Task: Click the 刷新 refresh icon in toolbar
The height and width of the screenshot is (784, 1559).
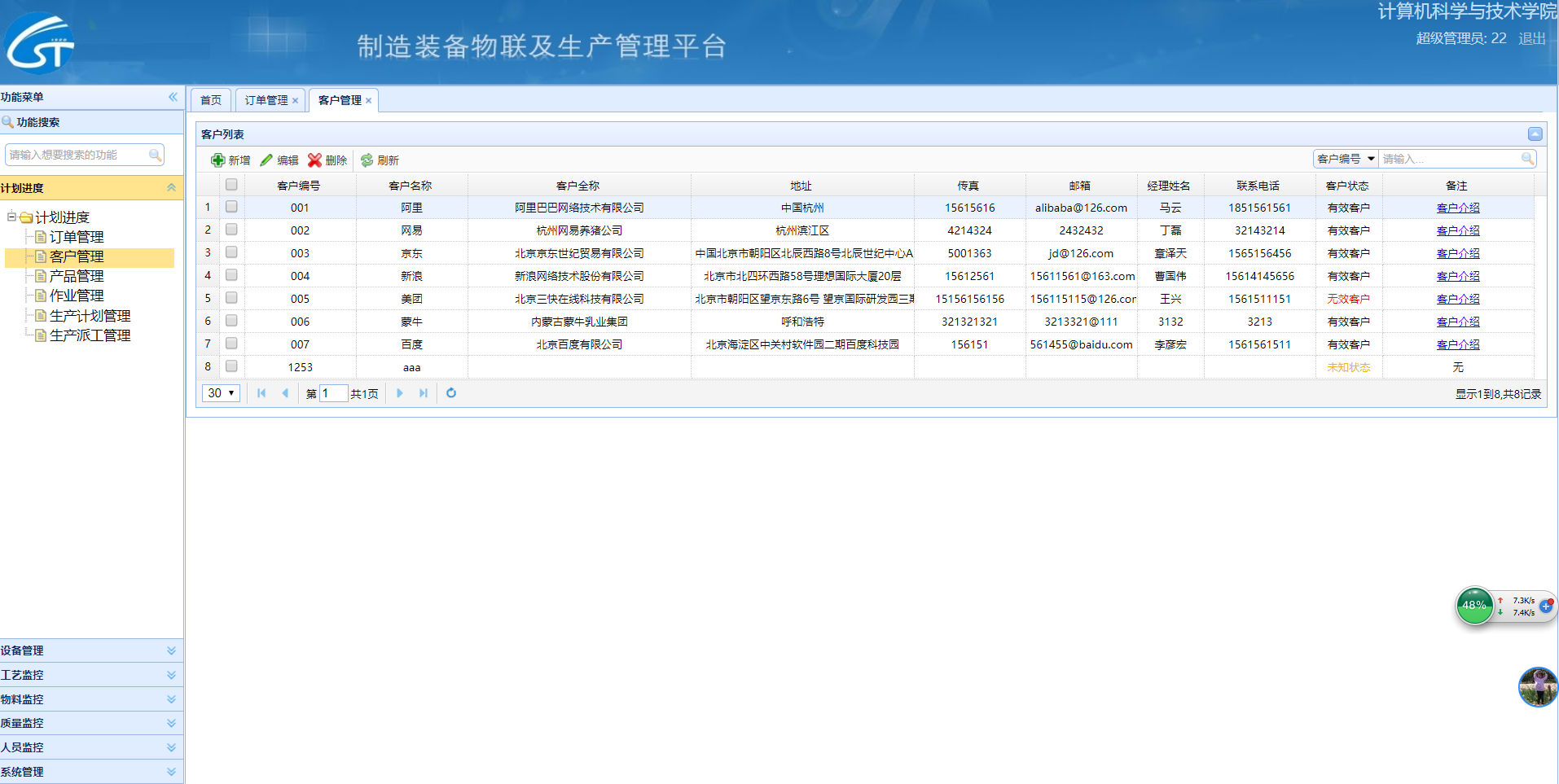Action: 367,160
